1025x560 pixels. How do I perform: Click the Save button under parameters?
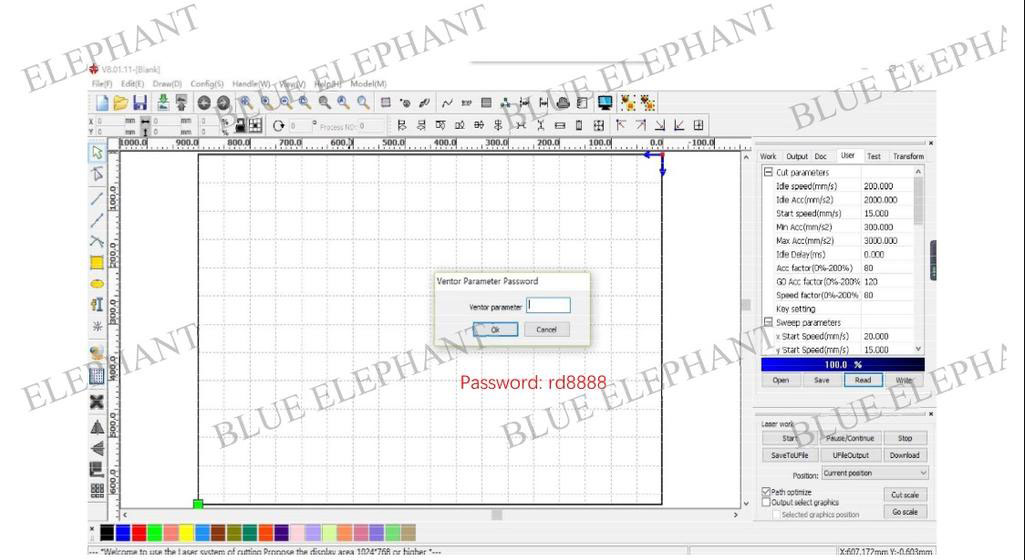822,380
